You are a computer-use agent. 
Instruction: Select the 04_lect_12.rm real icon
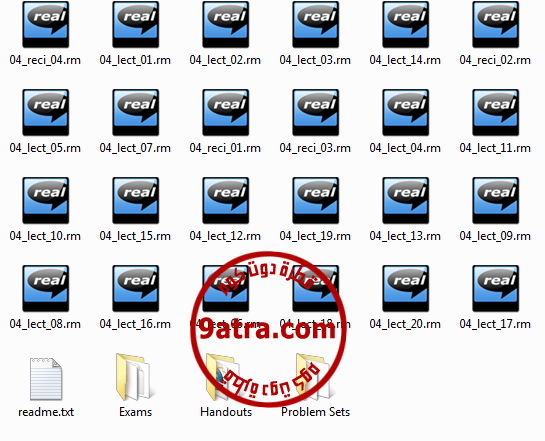pos(226,200)
